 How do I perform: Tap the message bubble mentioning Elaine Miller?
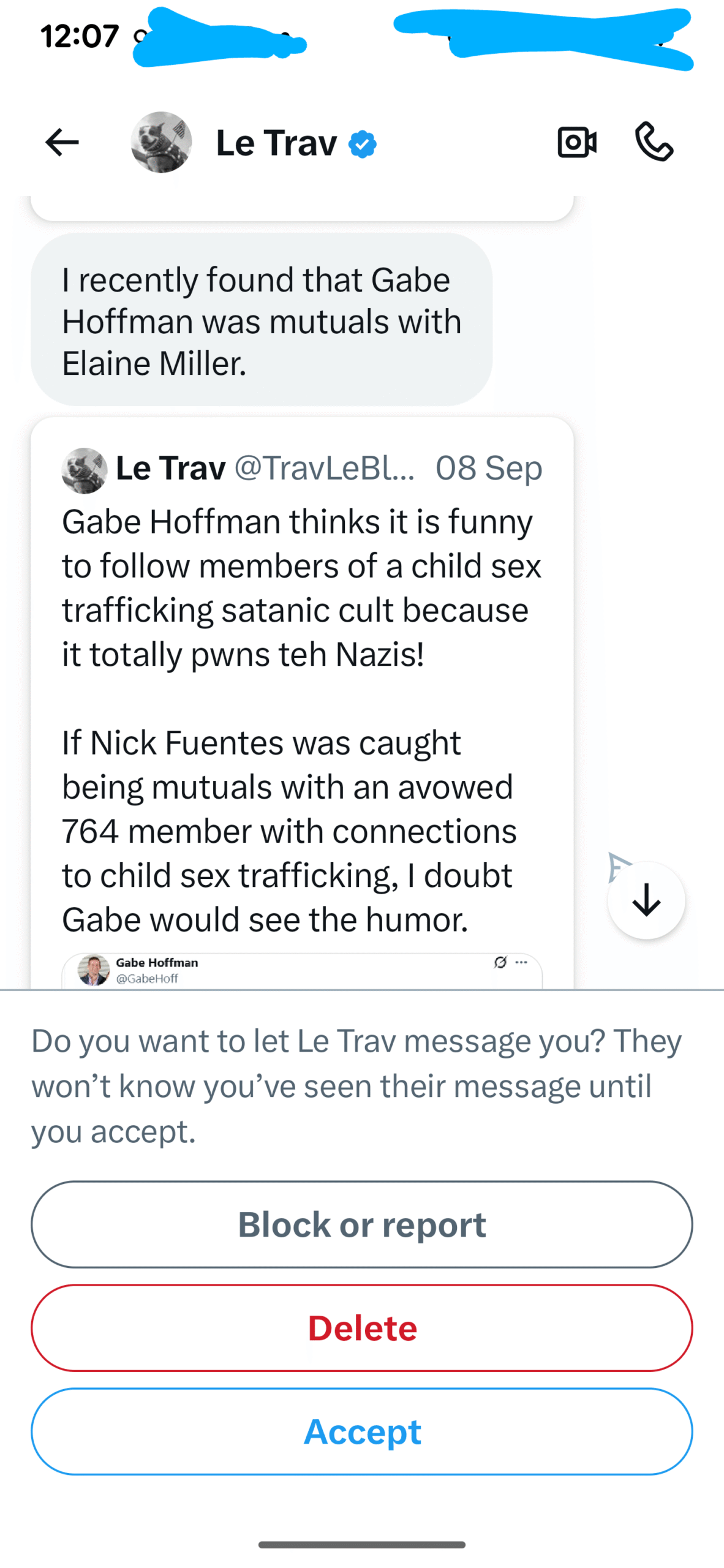click(x=262, y=320)
